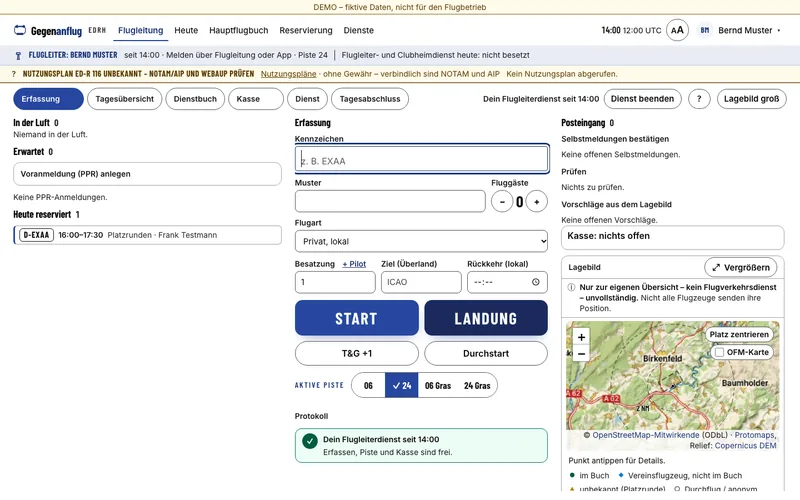Open the Hauptflugbuch menu

[239, 30]
